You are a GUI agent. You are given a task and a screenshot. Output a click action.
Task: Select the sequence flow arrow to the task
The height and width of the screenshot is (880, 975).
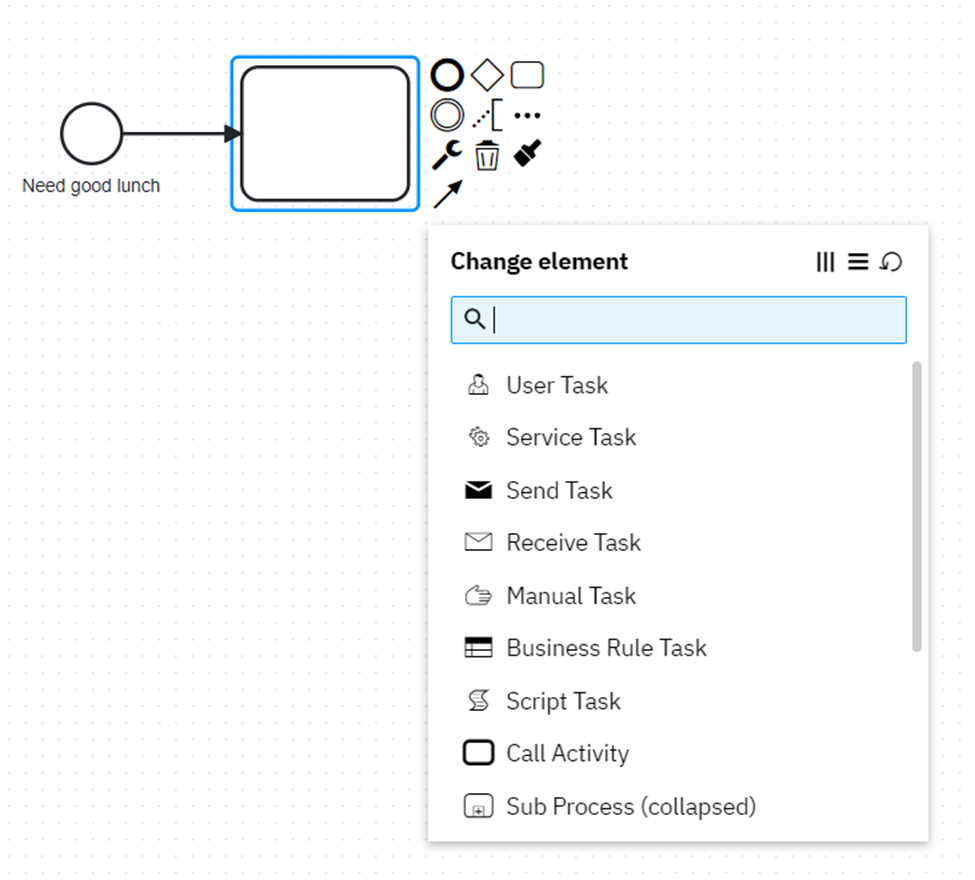[182, 133]
